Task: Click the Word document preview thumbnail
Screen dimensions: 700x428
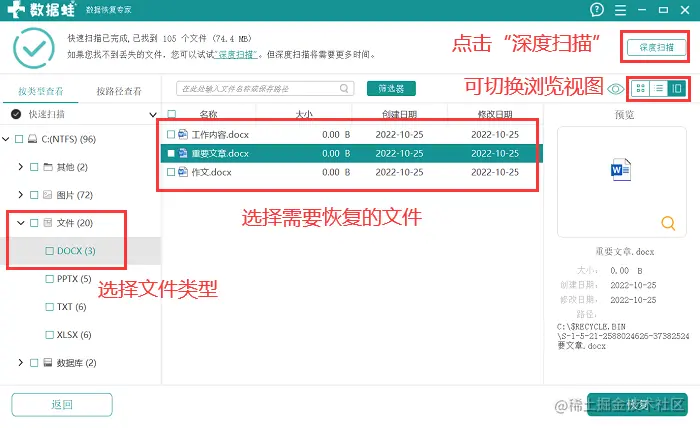Action: 621,170
